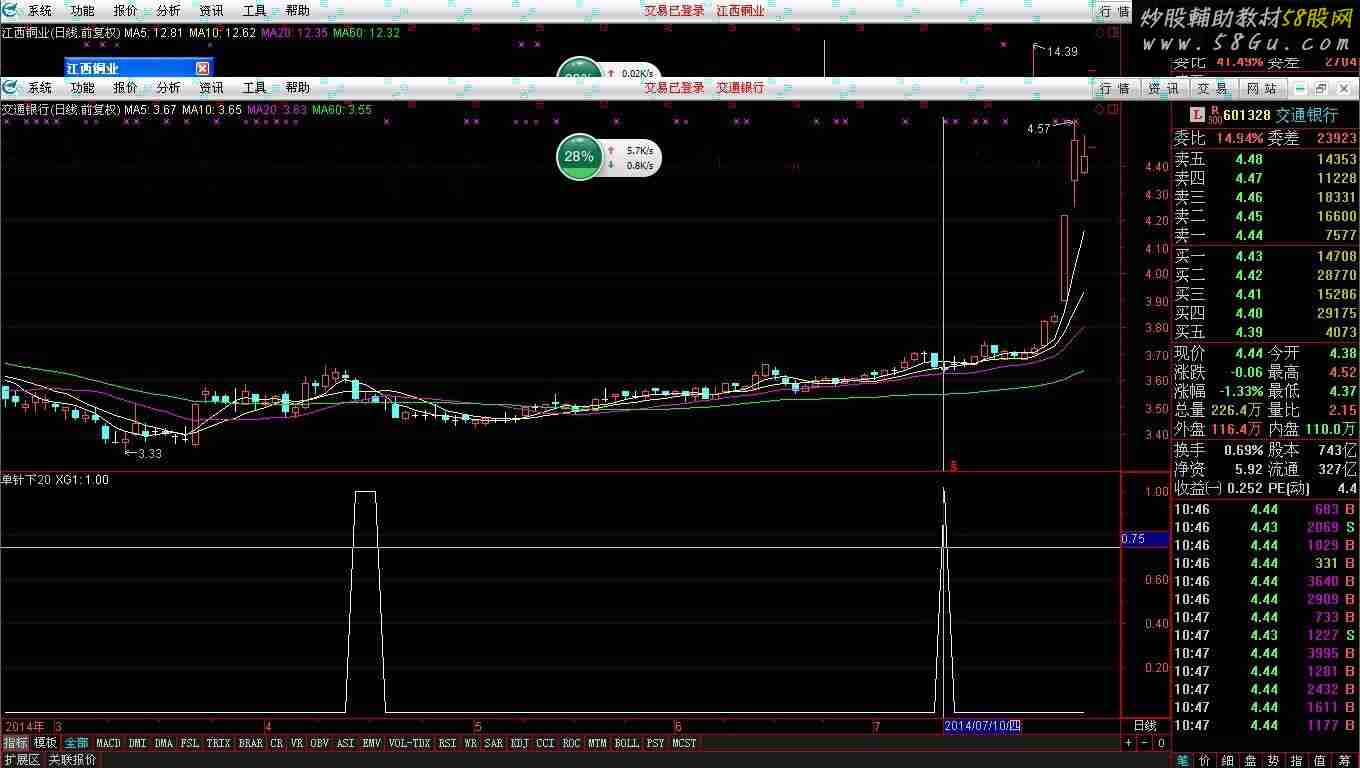Switch to SAR indicator

(494, 743)
